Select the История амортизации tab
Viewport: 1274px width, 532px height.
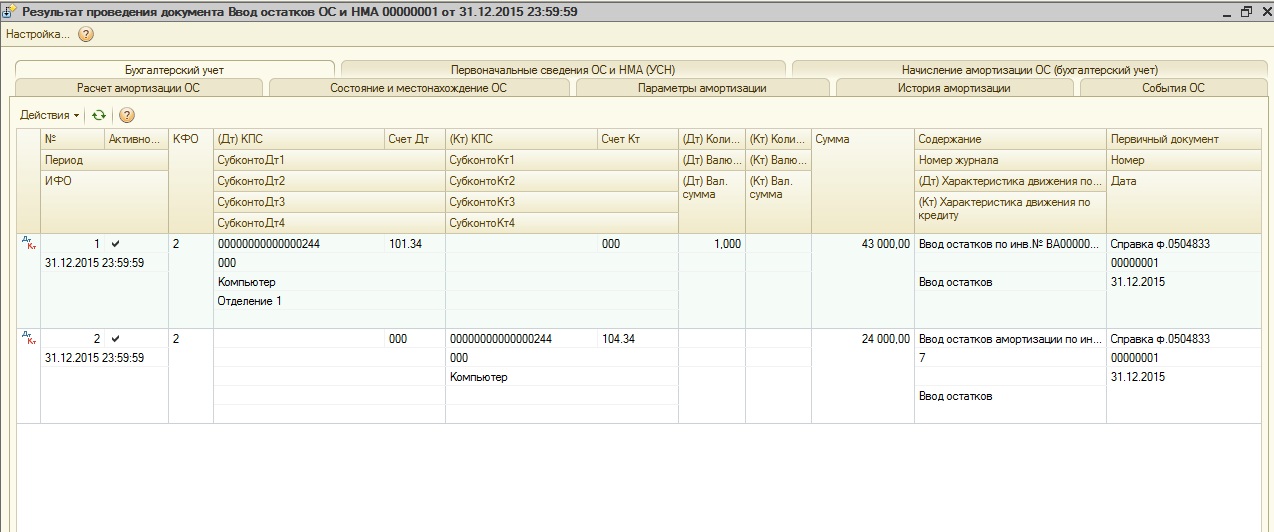coord(954,88)
